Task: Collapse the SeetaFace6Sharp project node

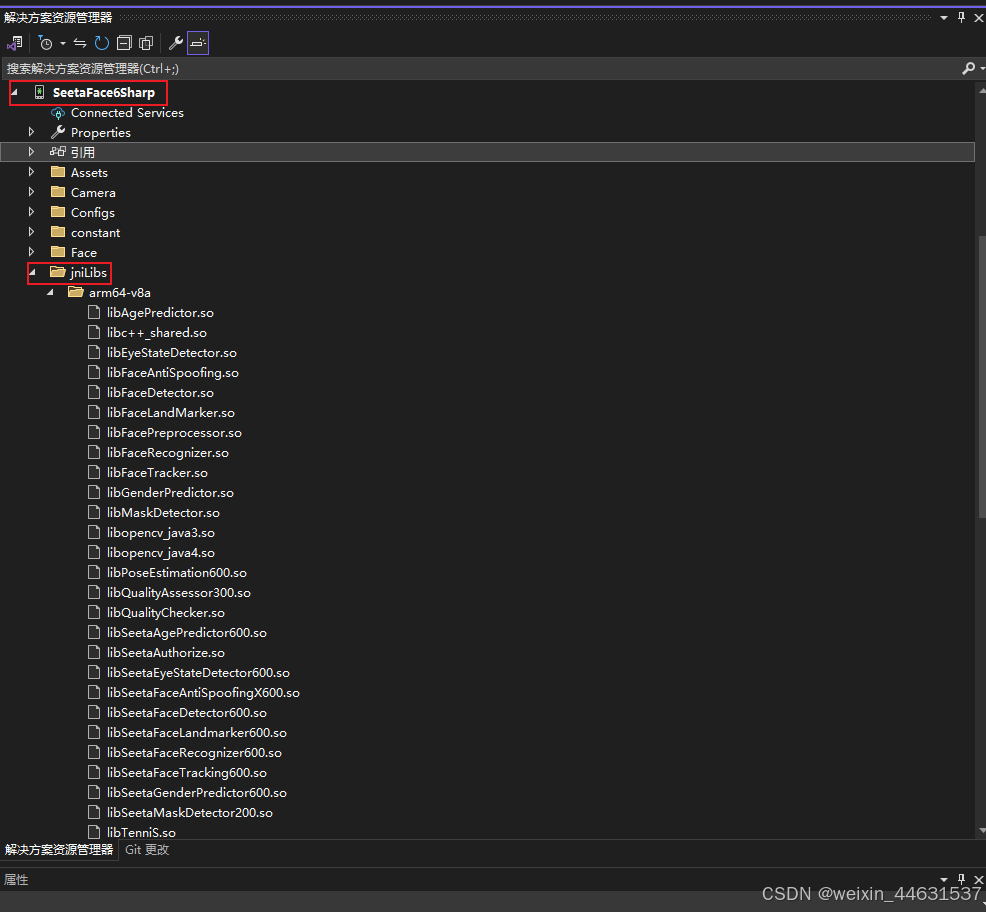Action: 14,92
